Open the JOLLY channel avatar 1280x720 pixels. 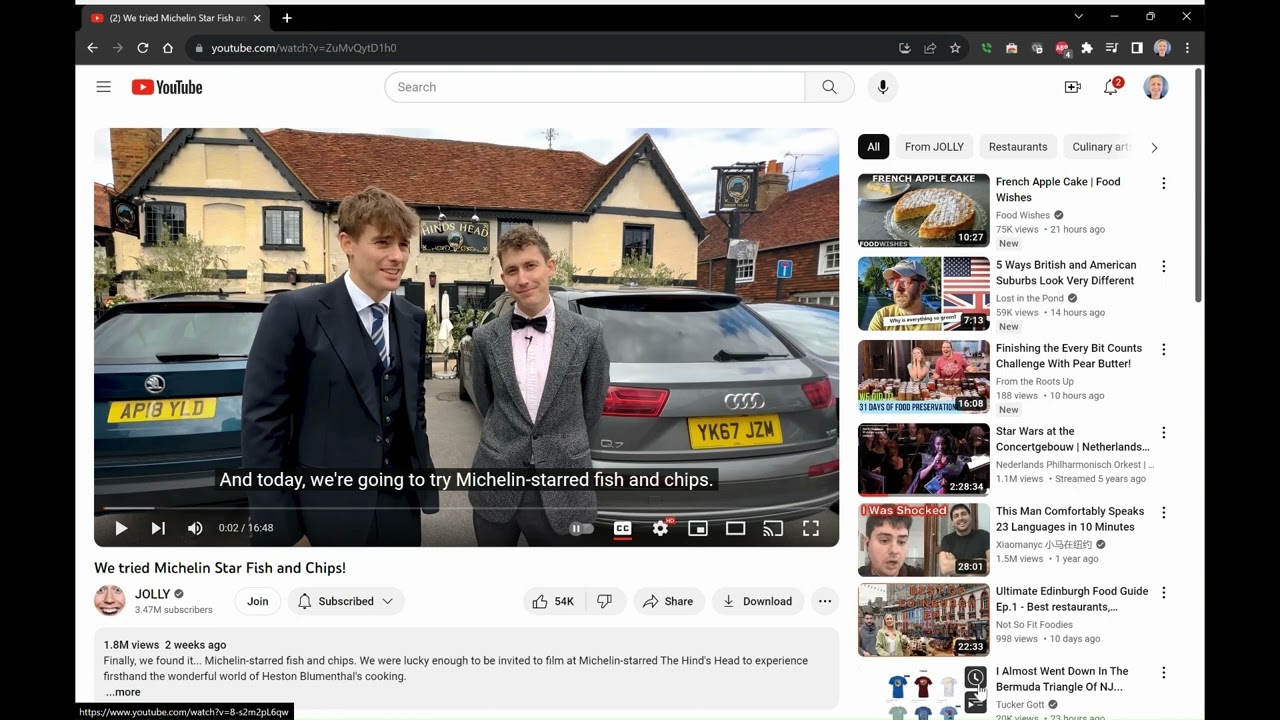tap(110, 601)
